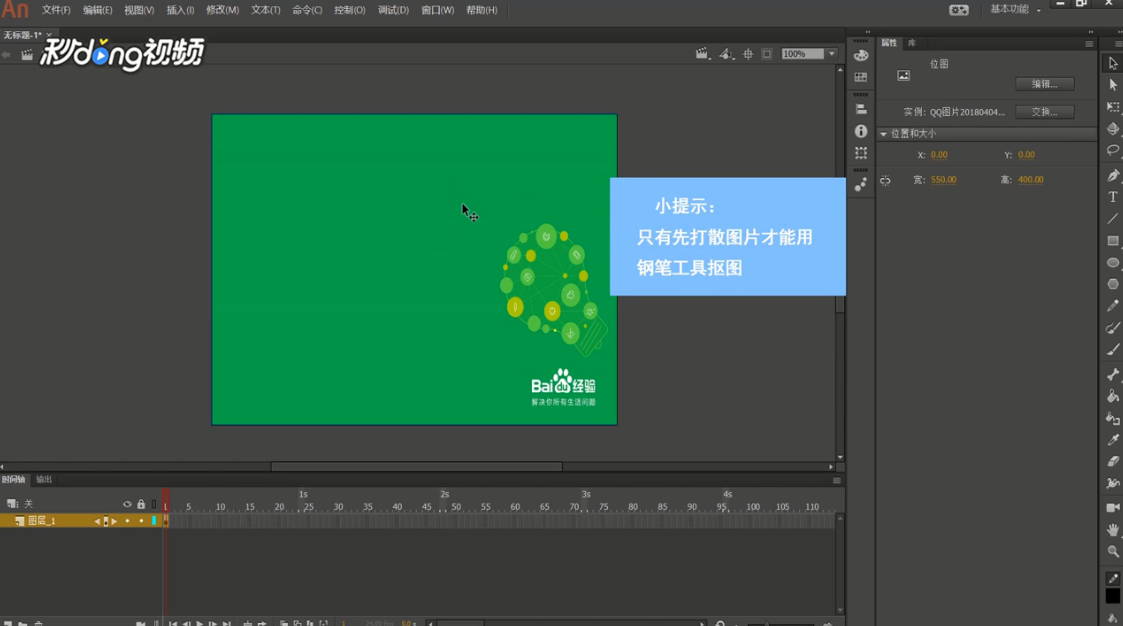Click the X position value 0.00
The height and width of the screenshot is (626, 1123).
(x=939, y=155)
